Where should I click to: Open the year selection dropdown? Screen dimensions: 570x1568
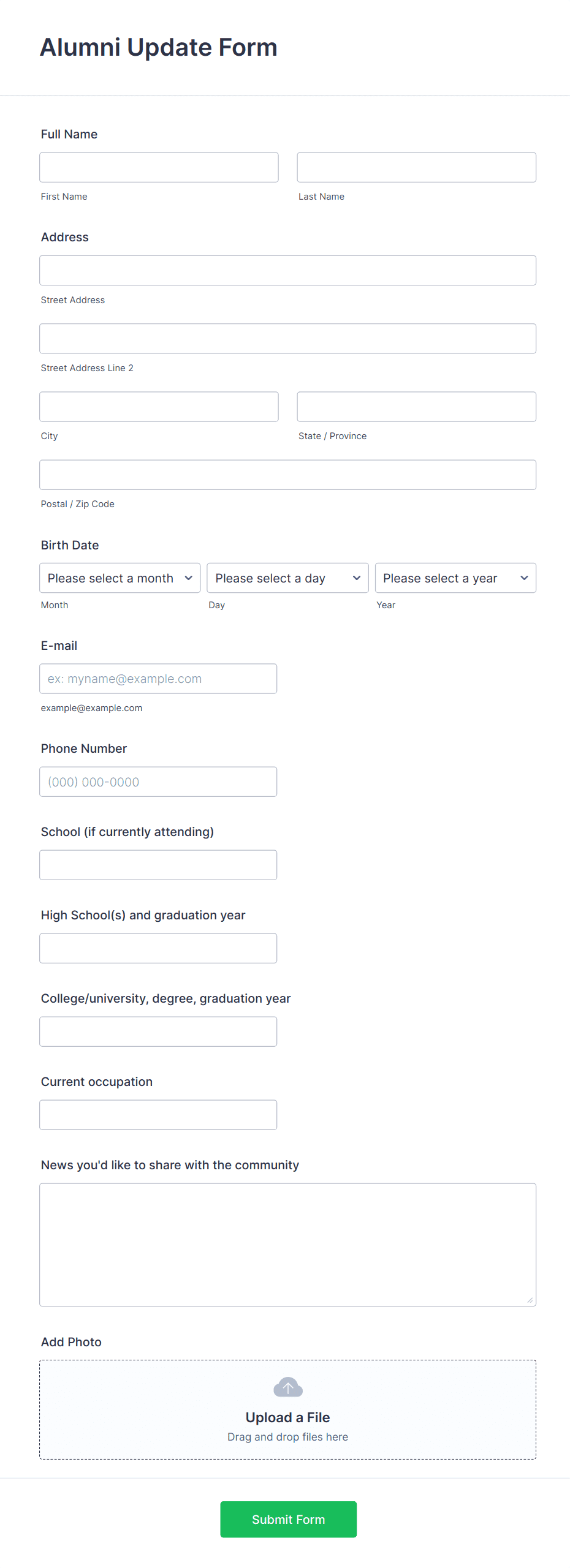455,578
